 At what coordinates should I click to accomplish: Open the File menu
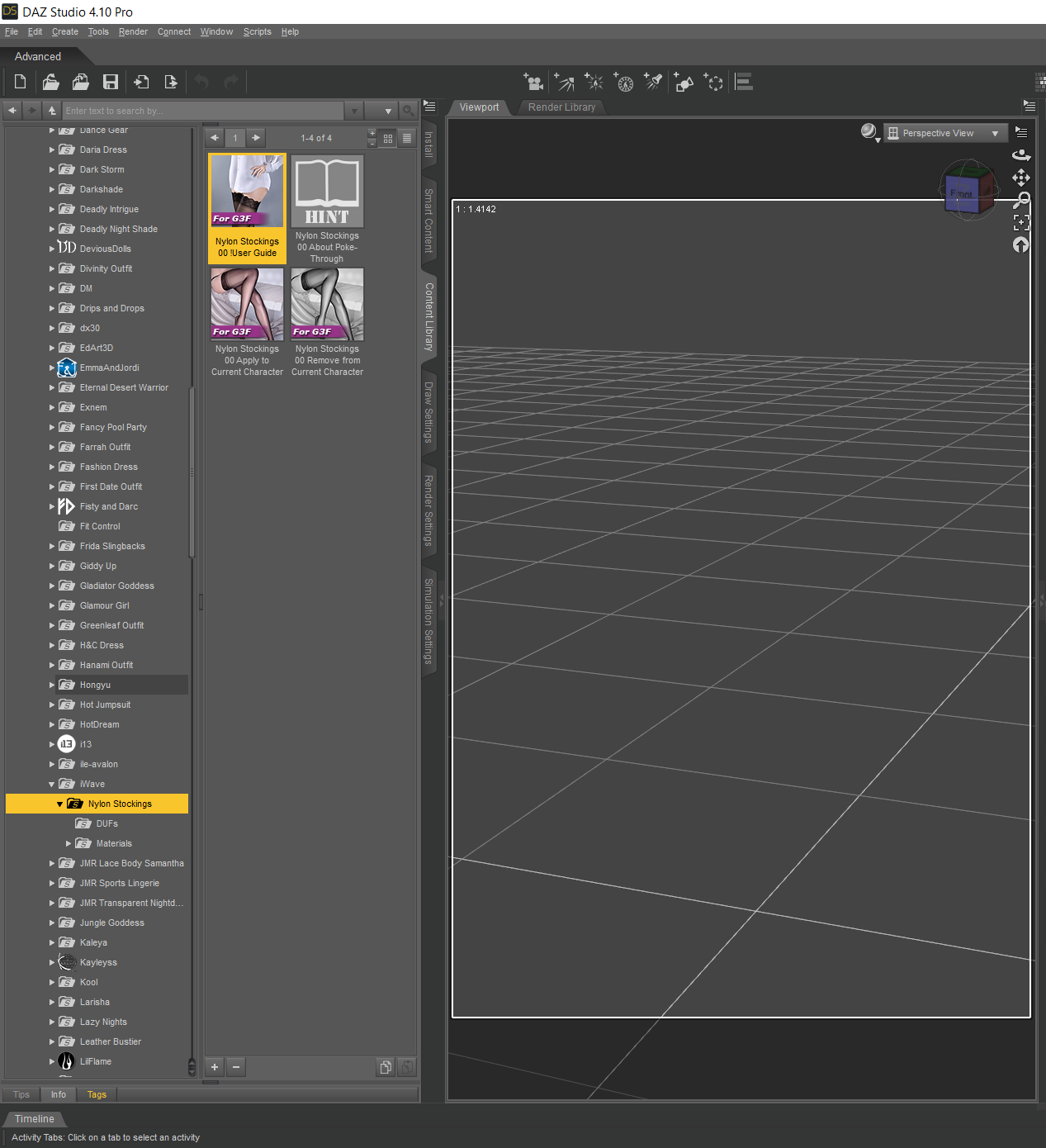point(12,32)
